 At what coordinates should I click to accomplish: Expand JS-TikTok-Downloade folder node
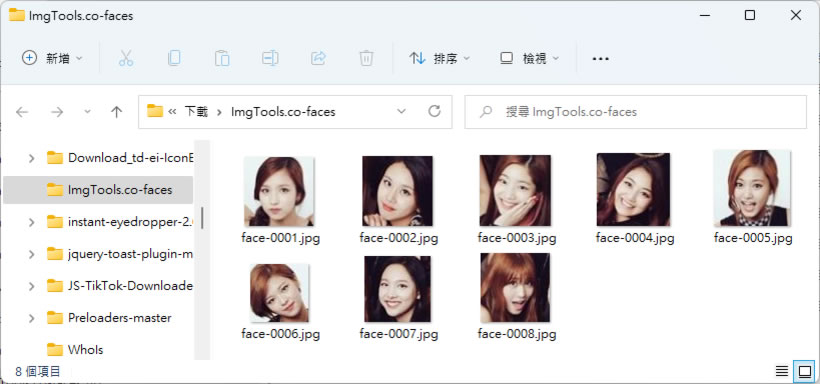click(31, 286)
